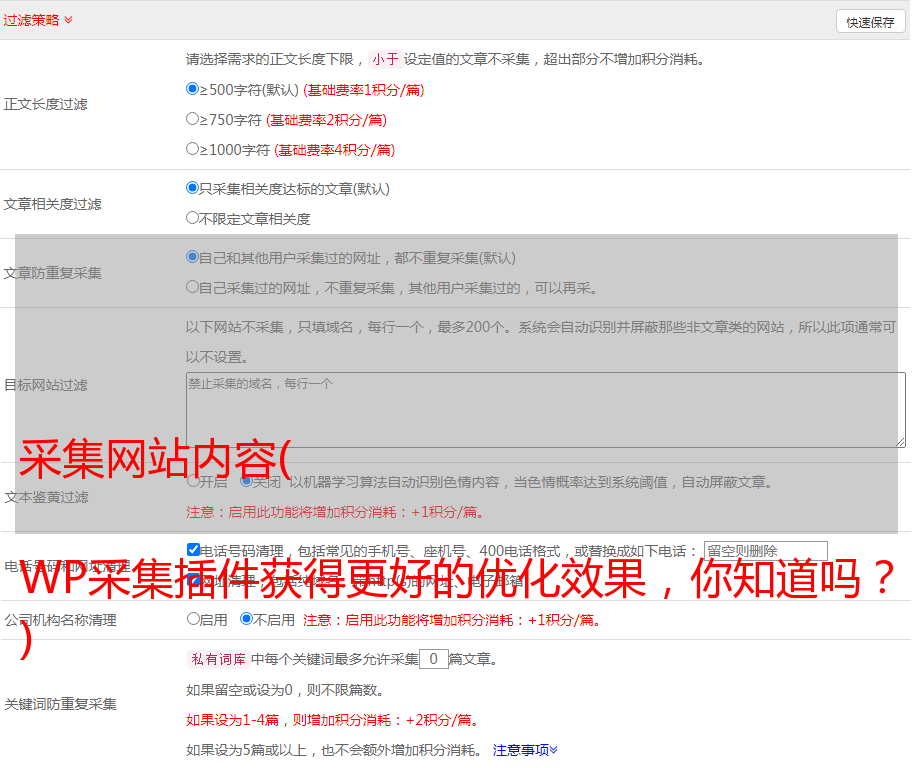Select the ≥500字符(默认) length option

[x=192, y=88]
